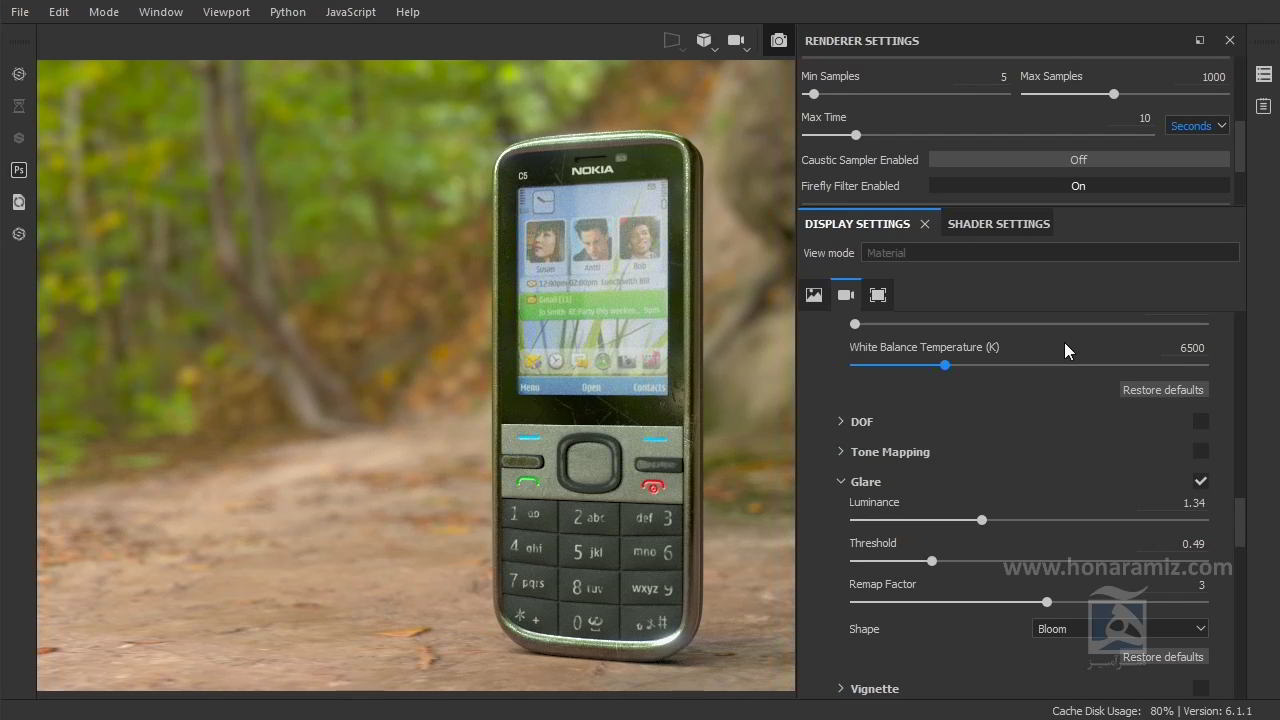Adjust the White Balance Temperature slider
This screenshot has width=1280, height=720.
coord(945,365)
